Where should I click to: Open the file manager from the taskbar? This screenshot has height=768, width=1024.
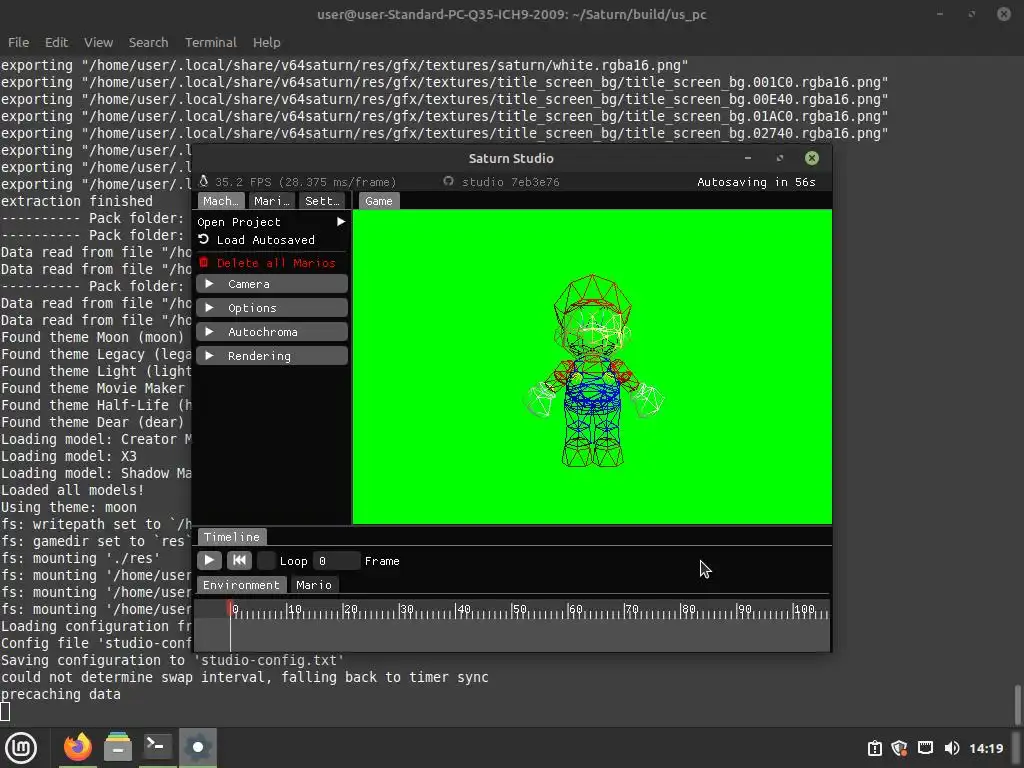click(118, 747)
